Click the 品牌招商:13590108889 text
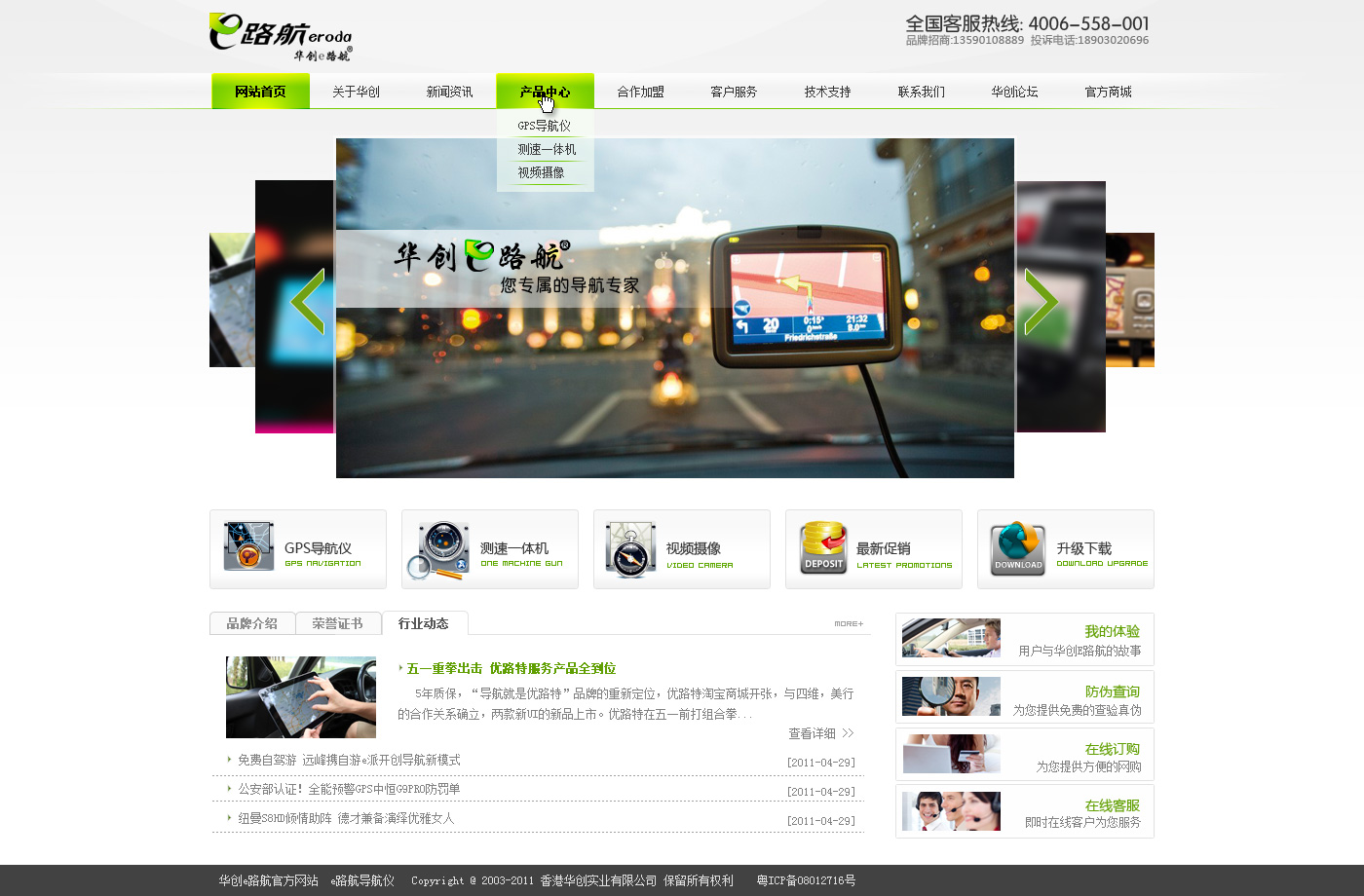The height and width of the screenshot is (896, 1364). point(965,40)
